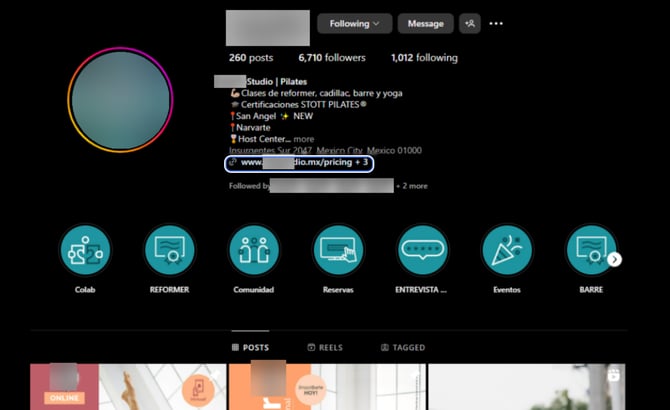Open the orange second post thumbnail
Viewport: 670px width, 410px height.
(x=327, y=387)
